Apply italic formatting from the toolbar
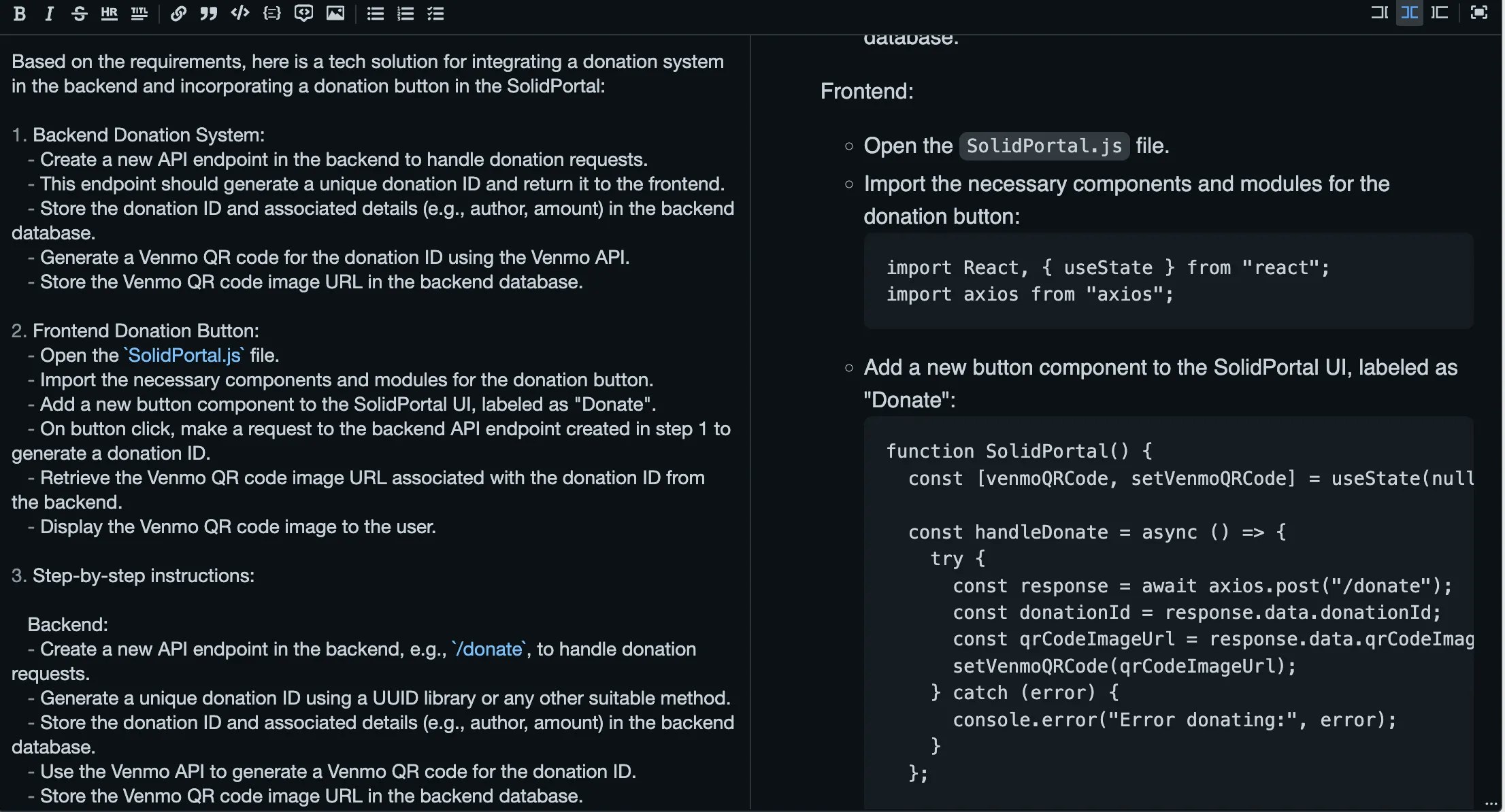Image resolution: width=1505 pixels, height=812 pixels. [x=49, y=14]
